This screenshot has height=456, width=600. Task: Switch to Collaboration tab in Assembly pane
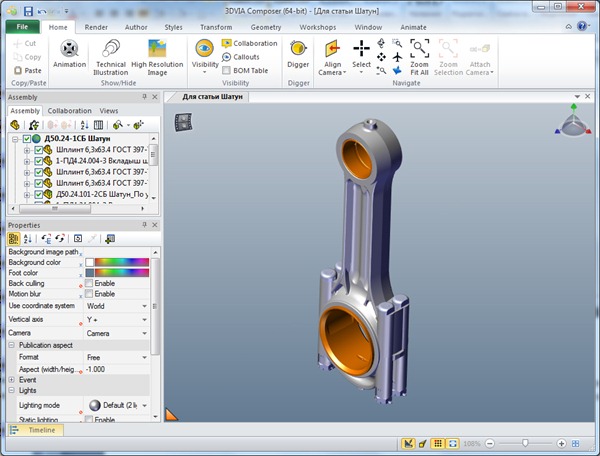pos(69,111)
